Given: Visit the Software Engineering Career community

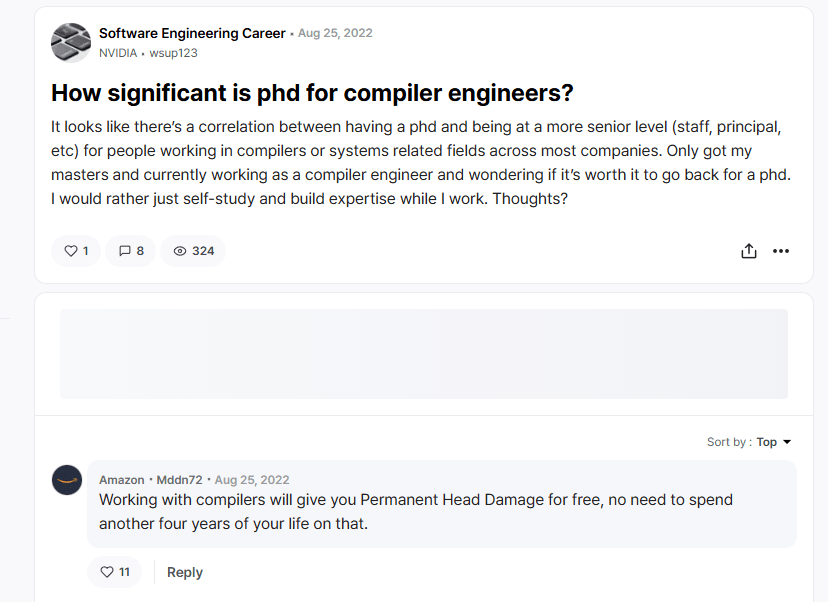Looking at the screenshot, I should tap(191, 32).
